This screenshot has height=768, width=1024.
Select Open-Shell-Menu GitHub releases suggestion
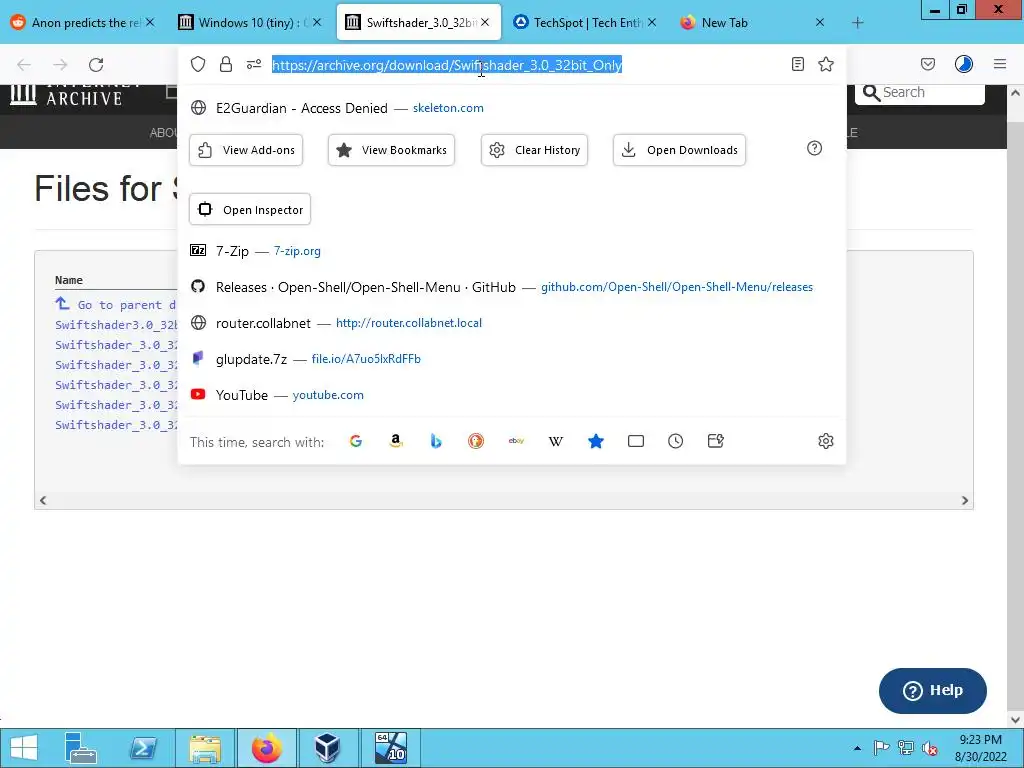coord(512,287)
